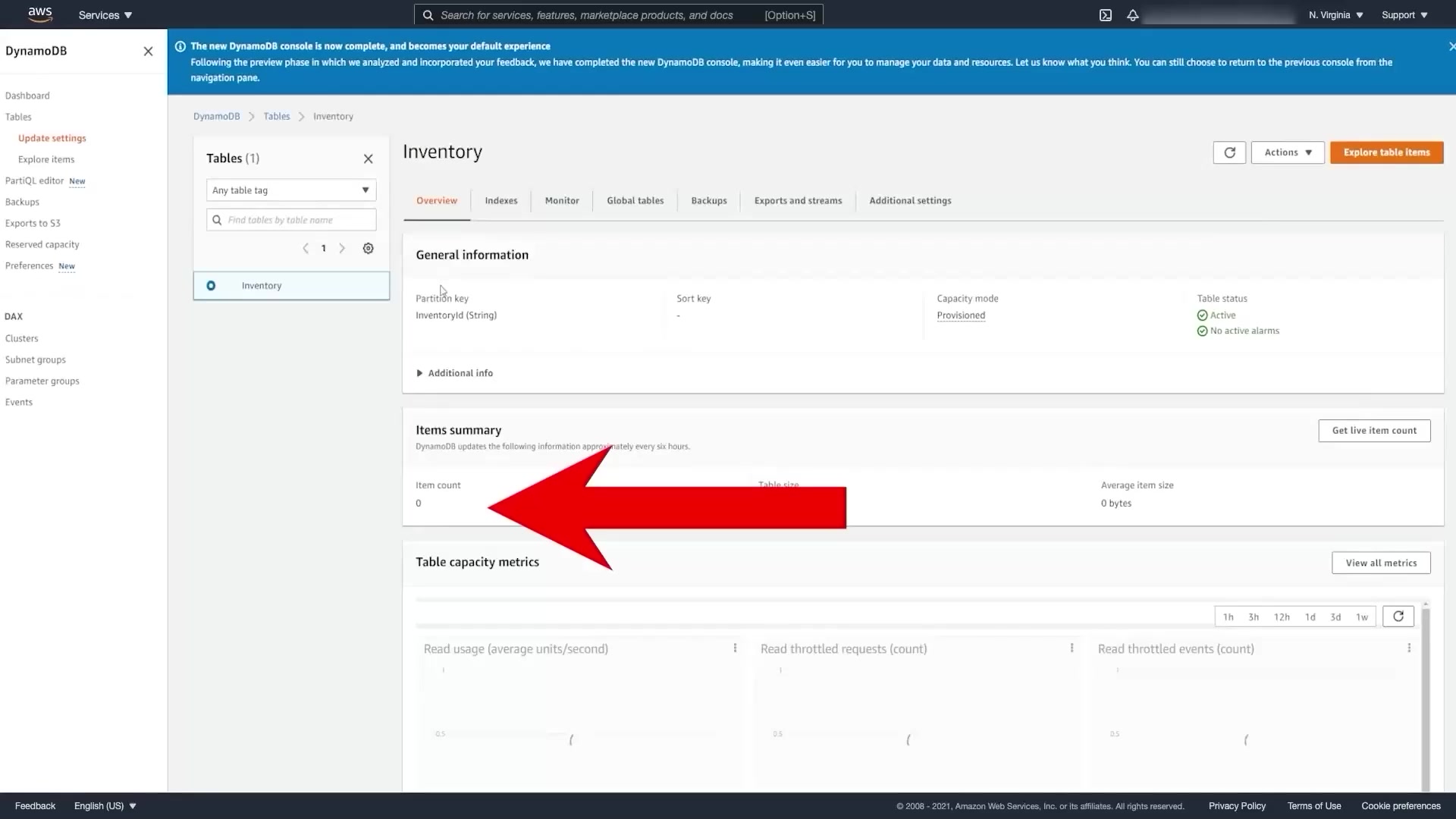Open the notifications bell icon
Viewport: 1456px width, 819px height.
(1132, 15)
